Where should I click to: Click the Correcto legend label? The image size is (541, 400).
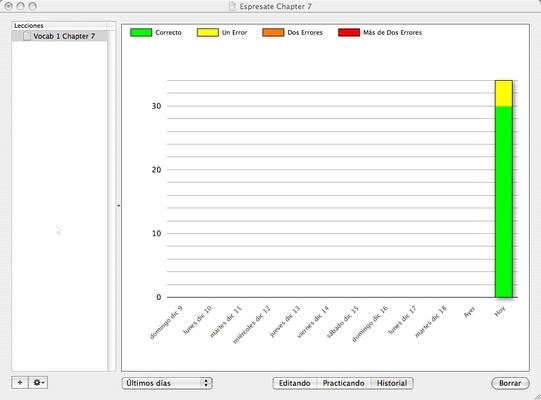(168, 32)
